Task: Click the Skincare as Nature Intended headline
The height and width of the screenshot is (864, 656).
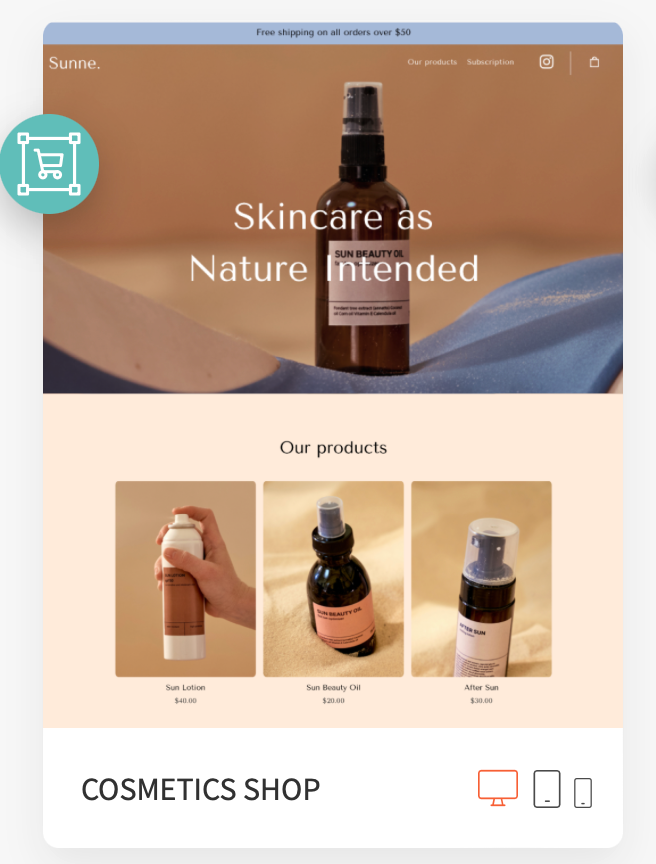Action: (x=334, y=242)
